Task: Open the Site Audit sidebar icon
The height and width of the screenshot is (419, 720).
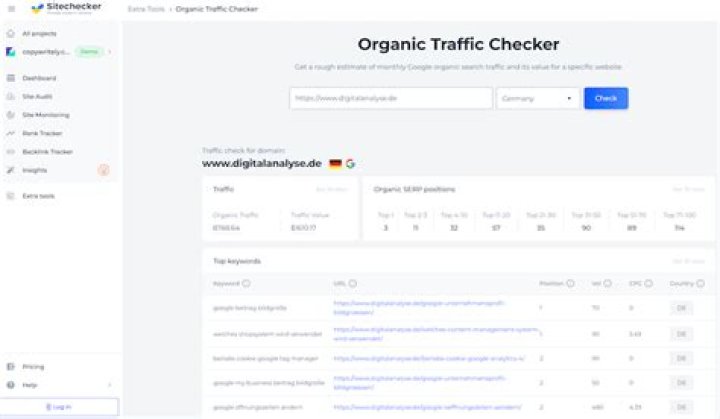Action: click(x=11, y=96)
